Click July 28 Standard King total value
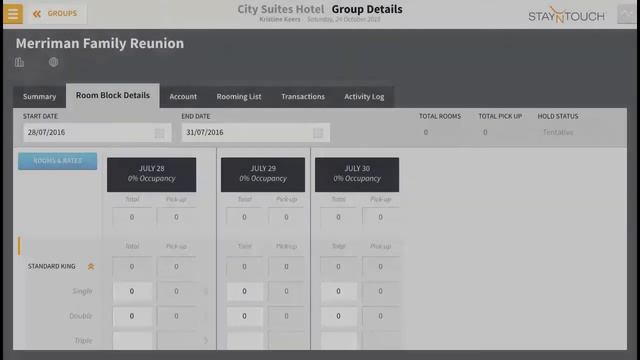 pyautogui.click(x=132, y=267)
